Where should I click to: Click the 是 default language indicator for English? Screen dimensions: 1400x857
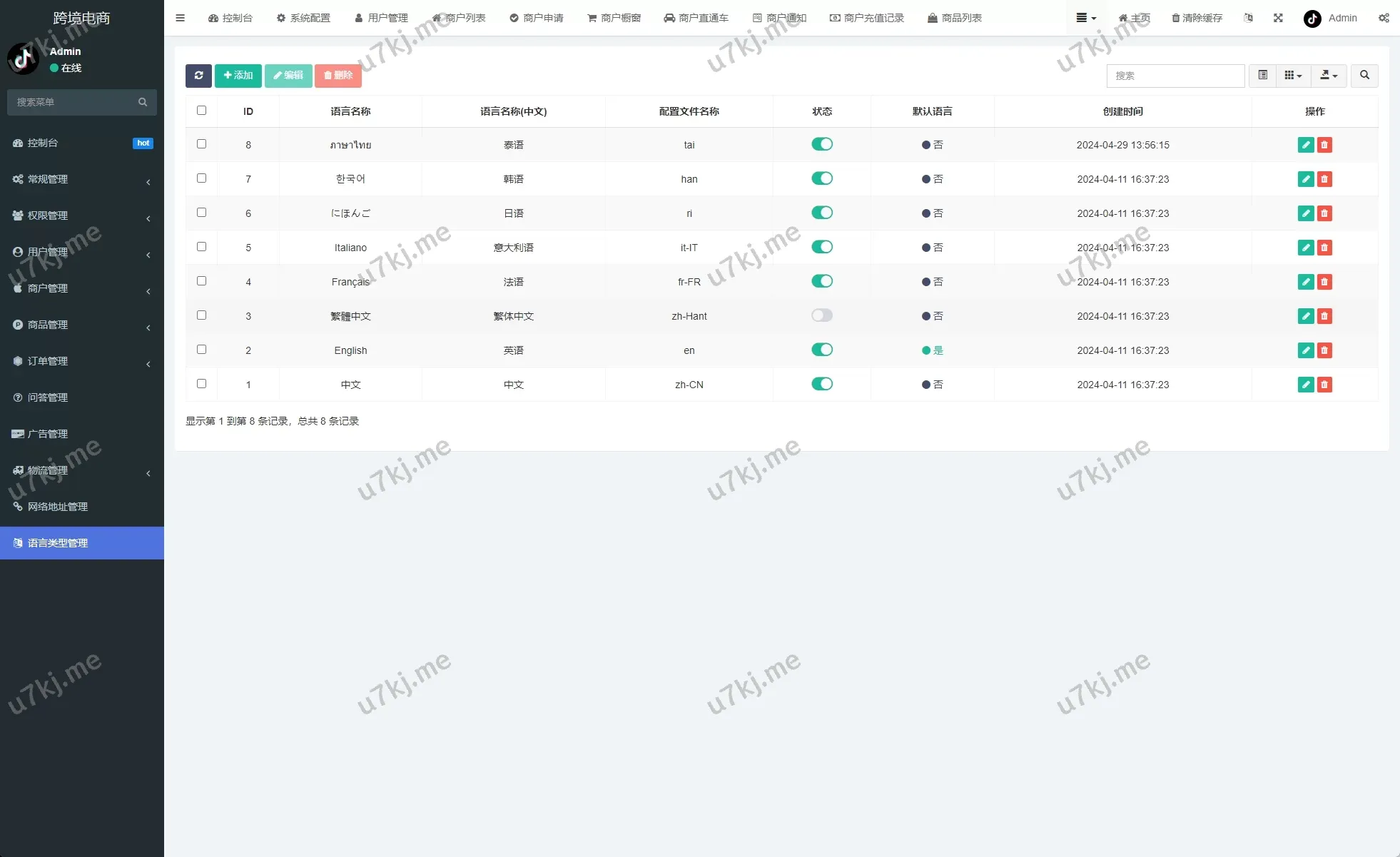point(932,350)
